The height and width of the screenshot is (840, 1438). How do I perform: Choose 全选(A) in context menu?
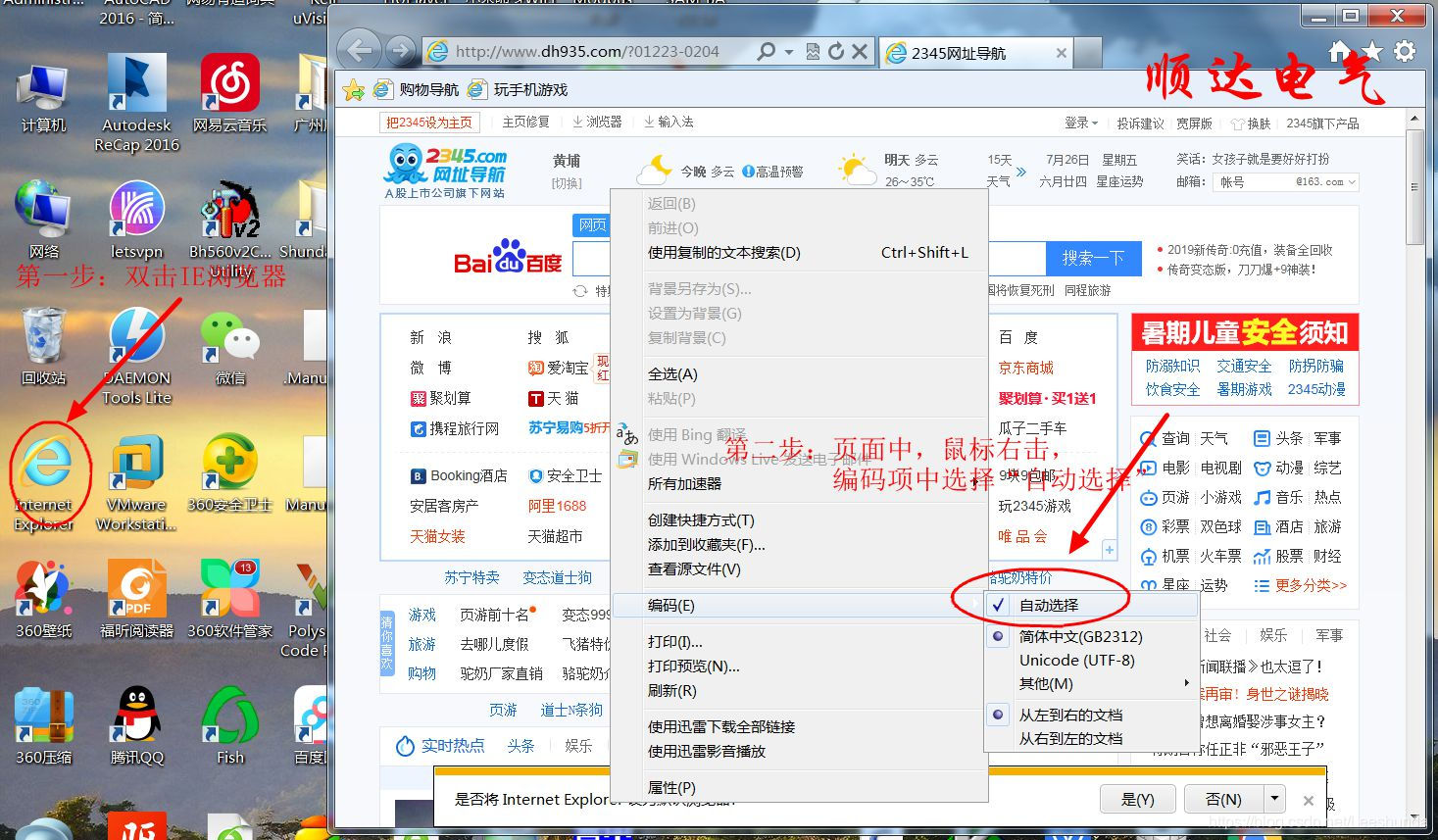pos(798,373)
